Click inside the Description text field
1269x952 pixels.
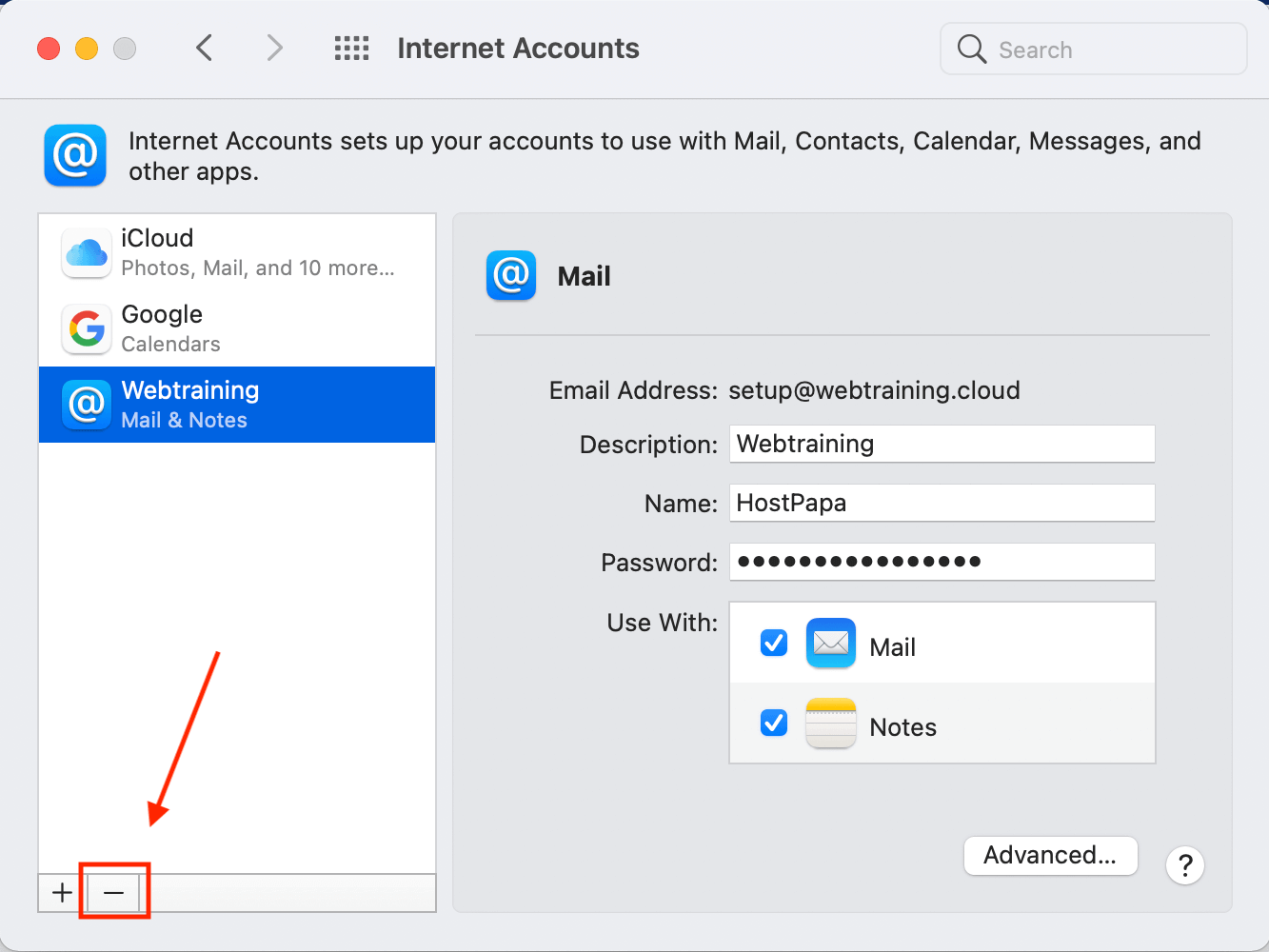(x=942, y=444)
